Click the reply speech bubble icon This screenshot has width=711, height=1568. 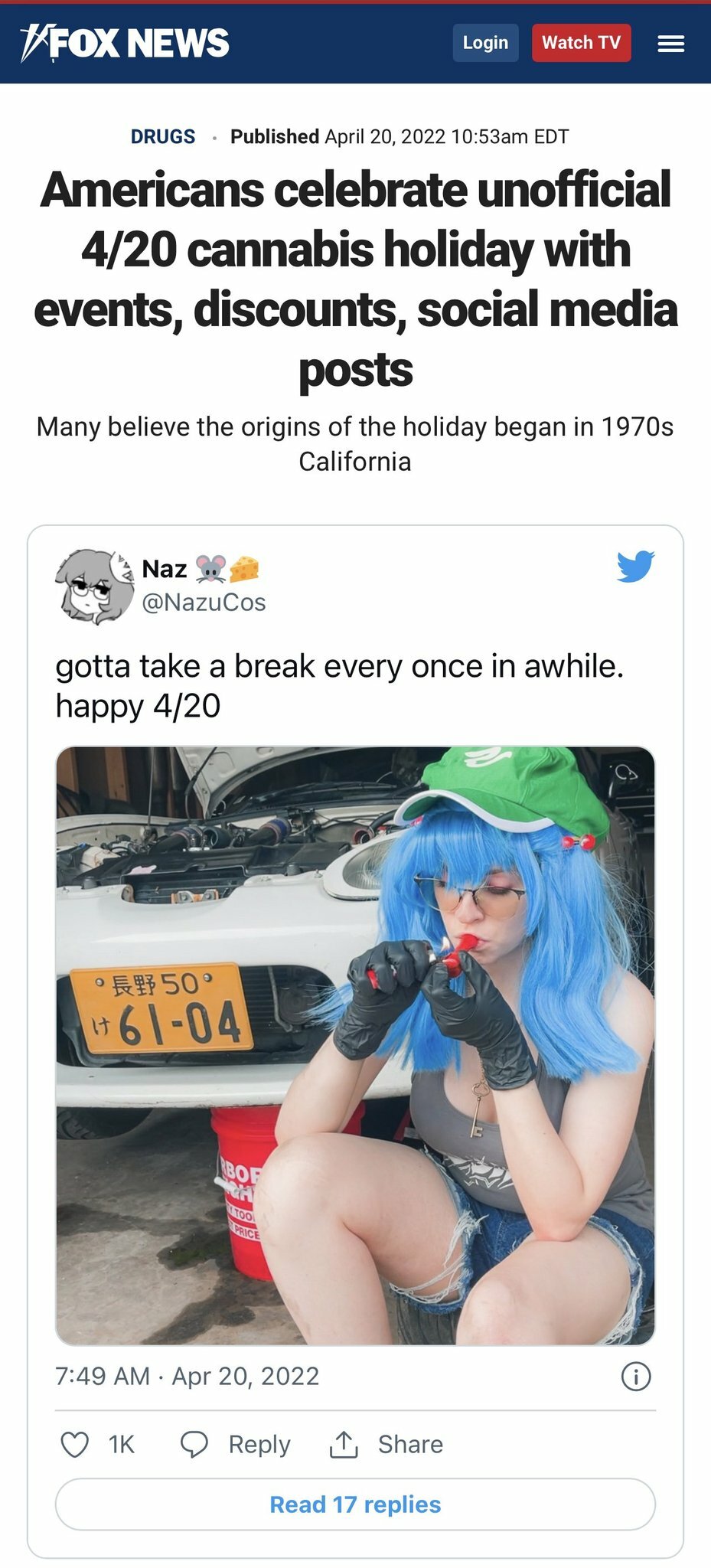click(x=194, y=1445)
